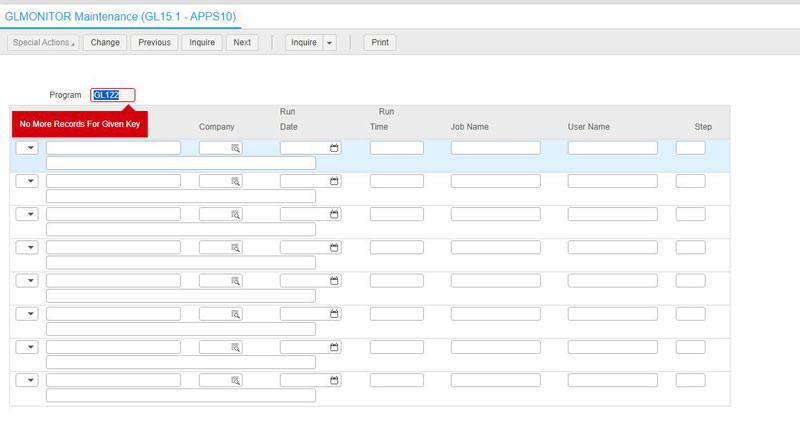The width and height of the screenshot is (800, 440).
Task: Expand the action dropdown in sixth row
Action: (27, 314)
